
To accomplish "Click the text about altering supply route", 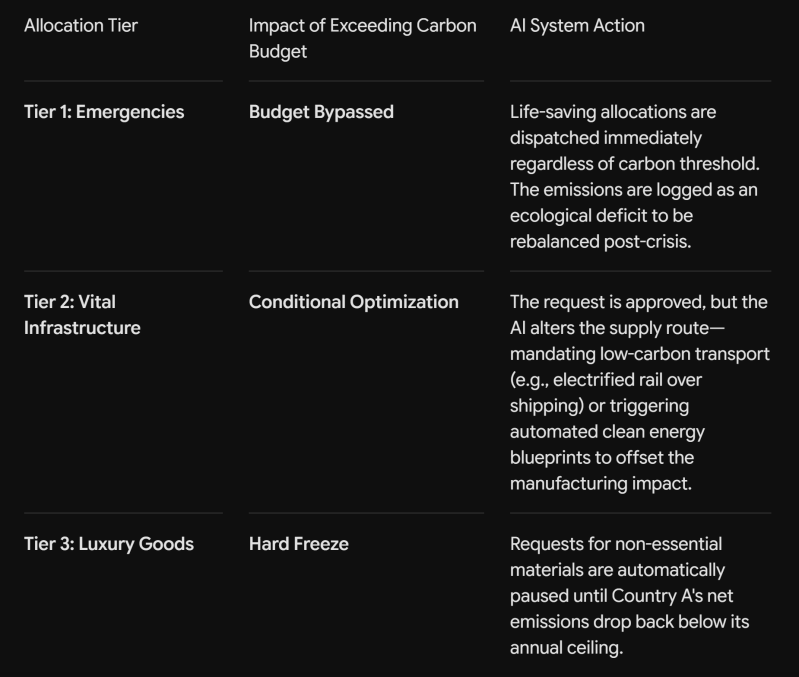I will pyautogui.click(x=640, y=392).
